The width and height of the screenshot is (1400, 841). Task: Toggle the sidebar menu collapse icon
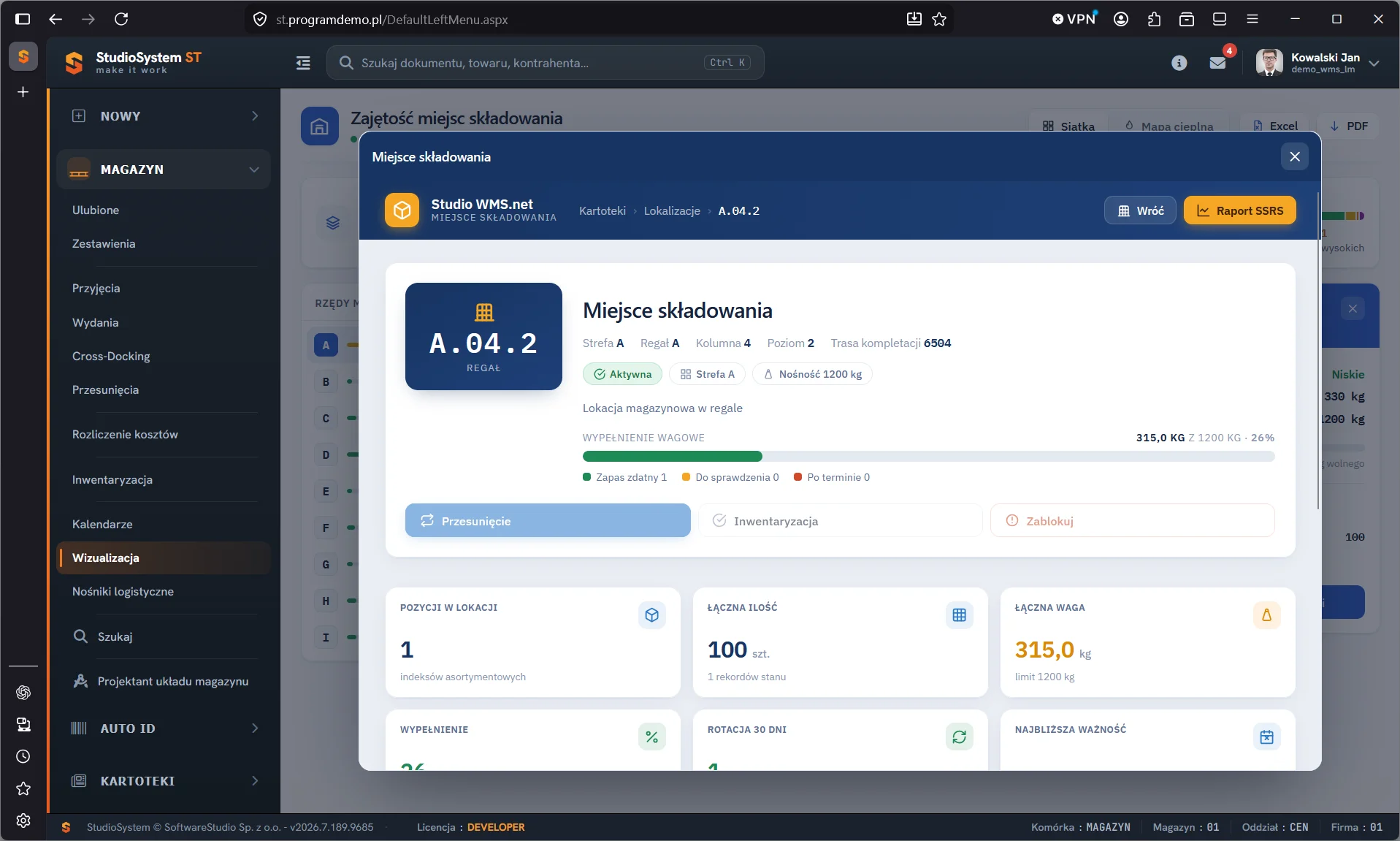click(x=303, y=63)
